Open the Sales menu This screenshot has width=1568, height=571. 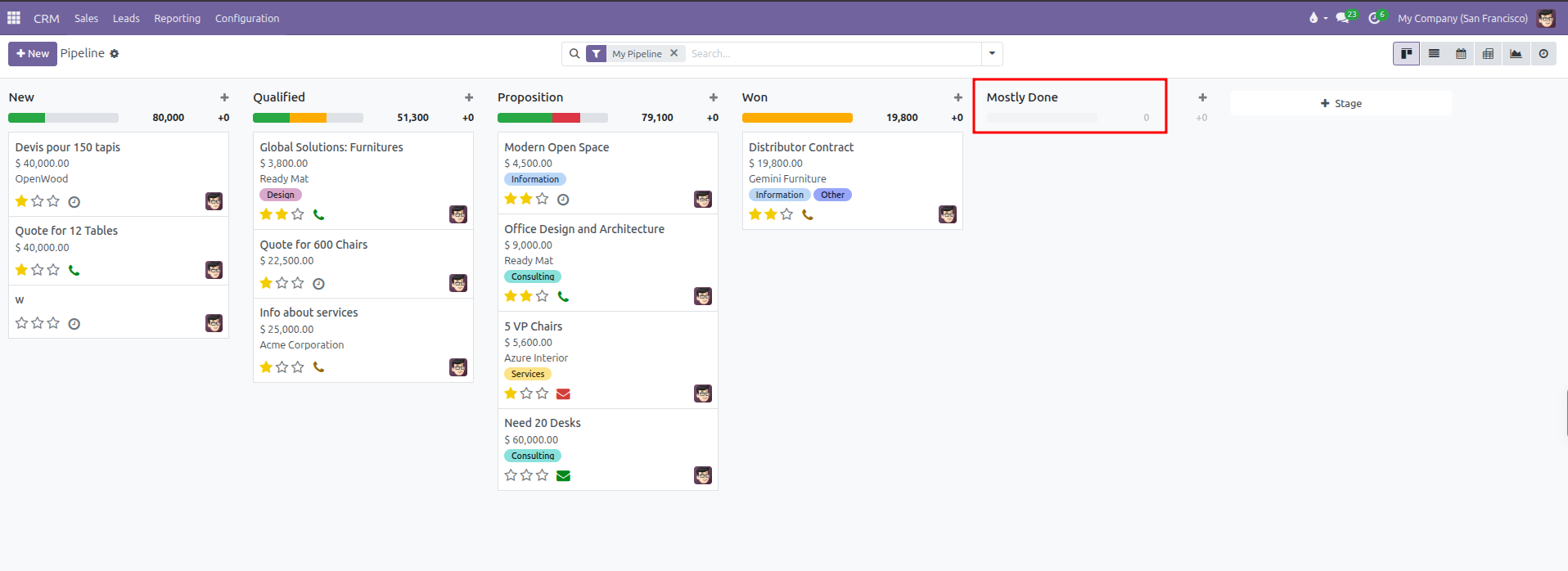click(86, 18)
